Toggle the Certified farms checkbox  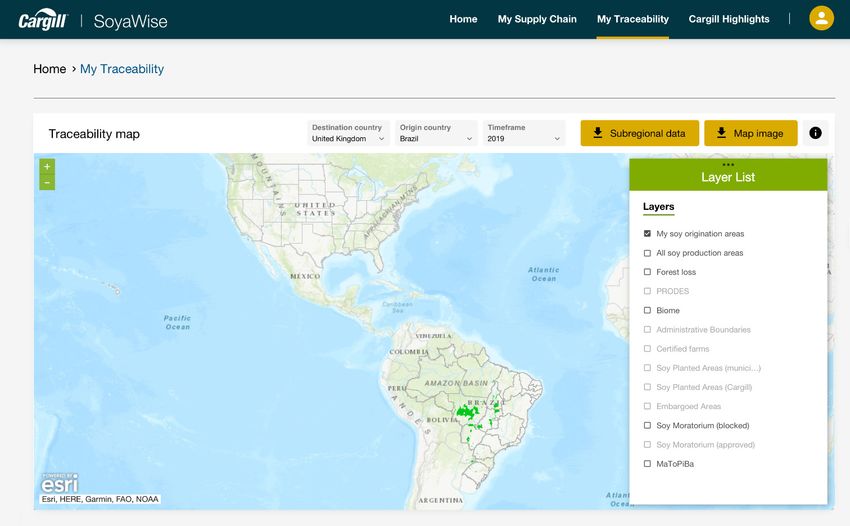pos(647,349)
